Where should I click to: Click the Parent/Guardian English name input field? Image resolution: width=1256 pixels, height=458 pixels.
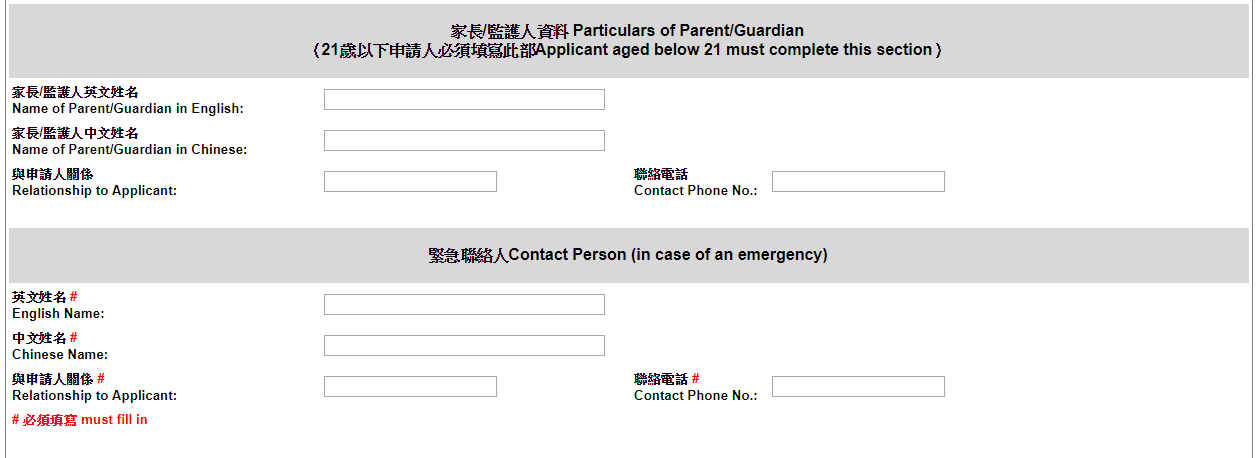coord(464,100)
